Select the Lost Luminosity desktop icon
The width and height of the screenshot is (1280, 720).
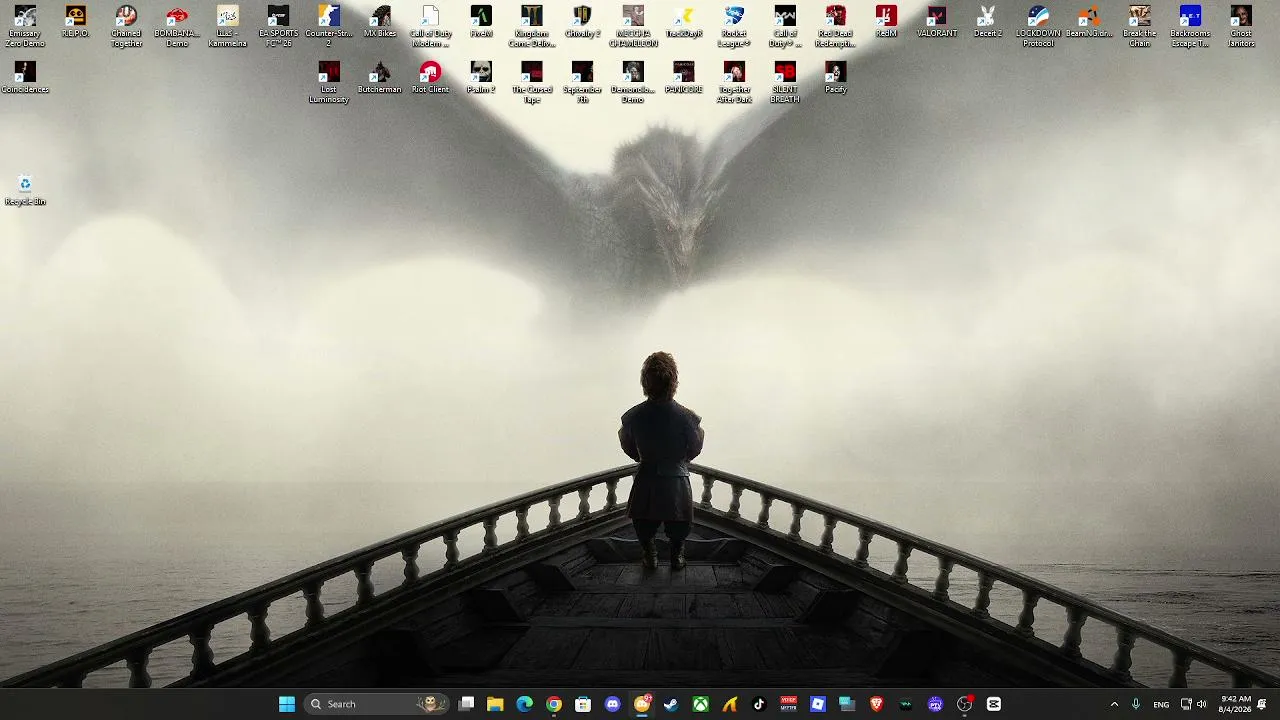(329, 82)
